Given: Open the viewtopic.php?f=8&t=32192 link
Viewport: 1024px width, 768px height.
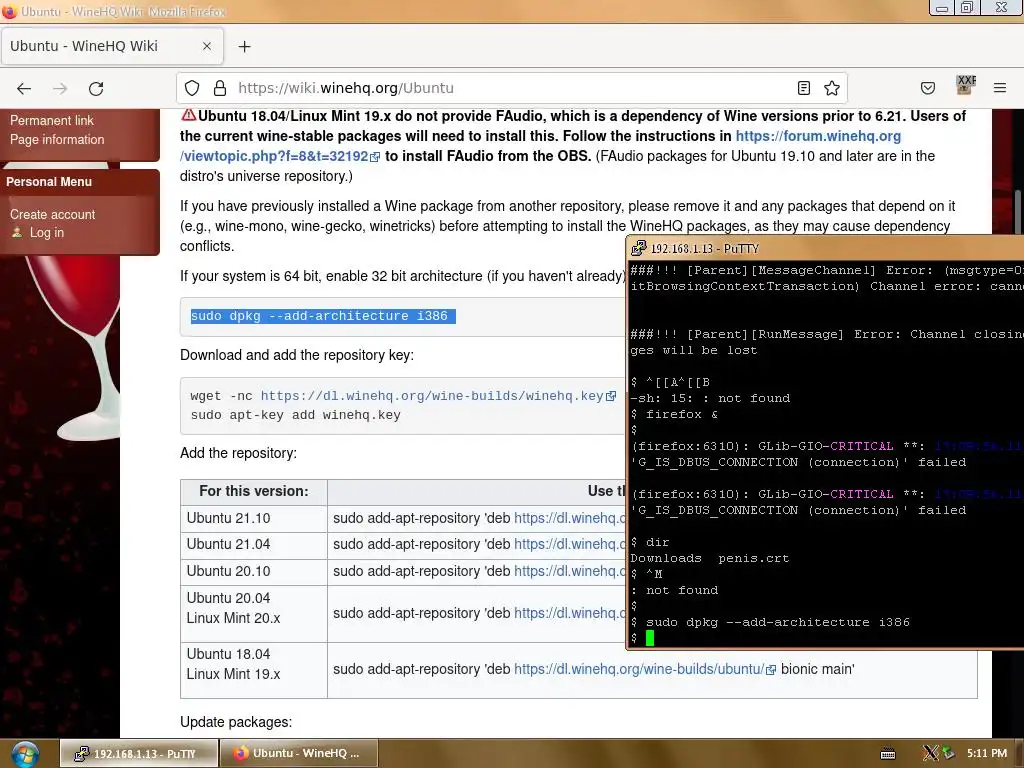Looking at the screenshot, I should 274,156.
